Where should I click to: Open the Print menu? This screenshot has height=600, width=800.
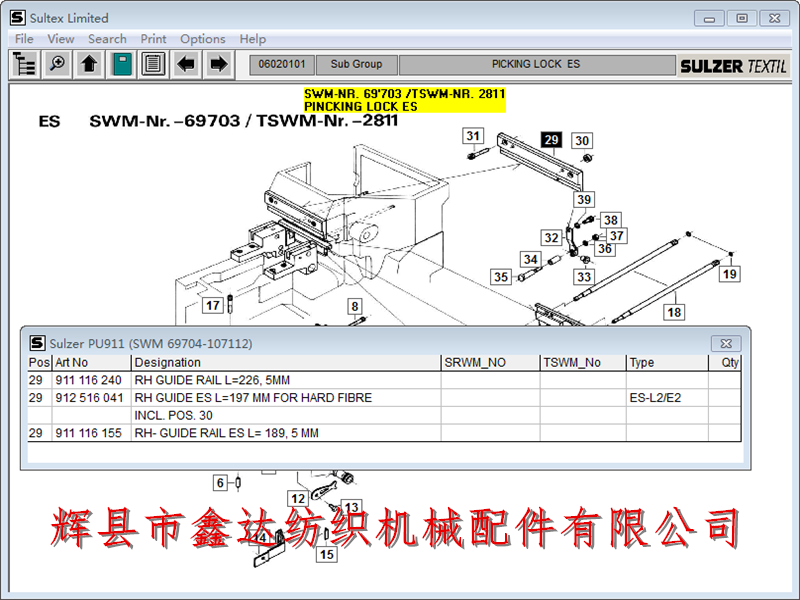pos(153,39)
